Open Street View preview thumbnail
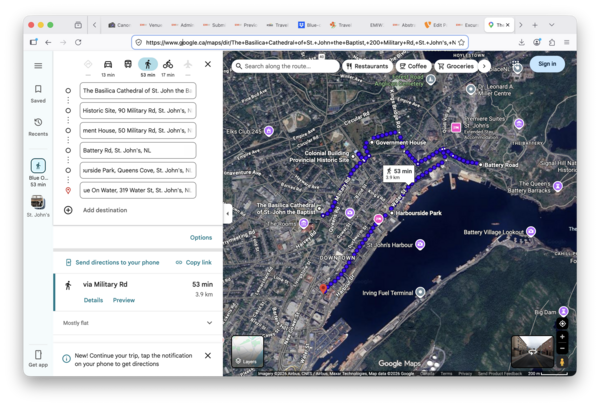Viewport: 600px width, 407px height. pyautogui.click(x=532, y=352)
